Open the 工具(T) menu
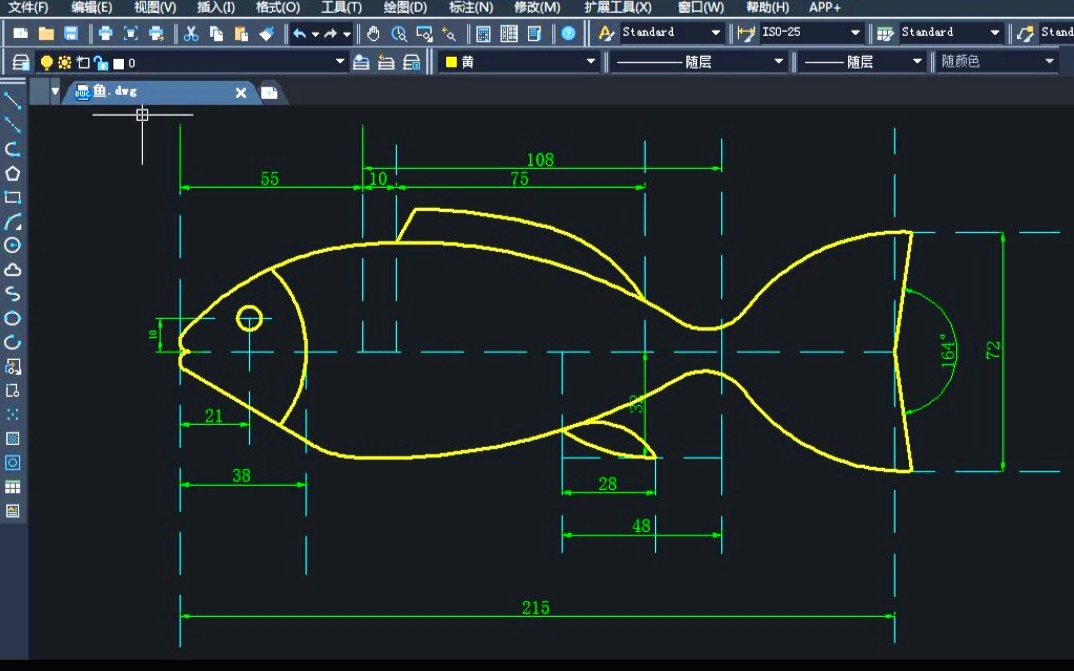 click(x=341, y=8)
